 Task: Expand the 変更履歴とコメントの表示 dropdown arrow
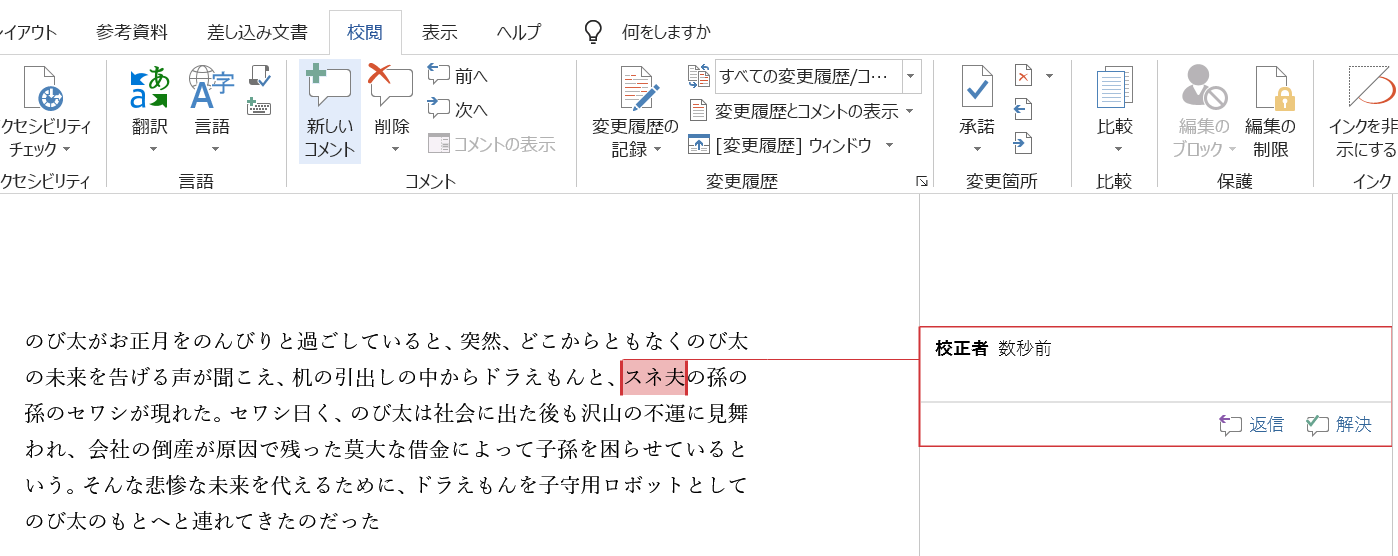[910, 111]
